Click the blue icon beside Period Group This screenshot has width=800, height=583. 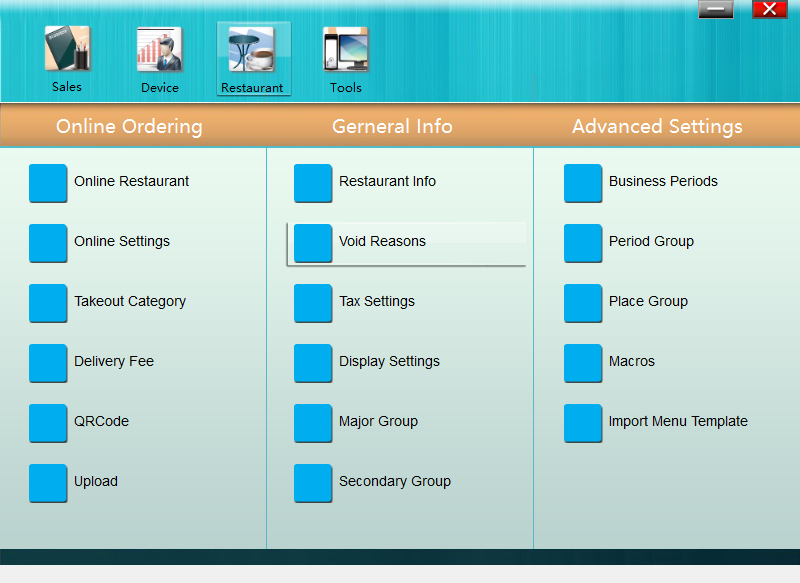(583, 243)
